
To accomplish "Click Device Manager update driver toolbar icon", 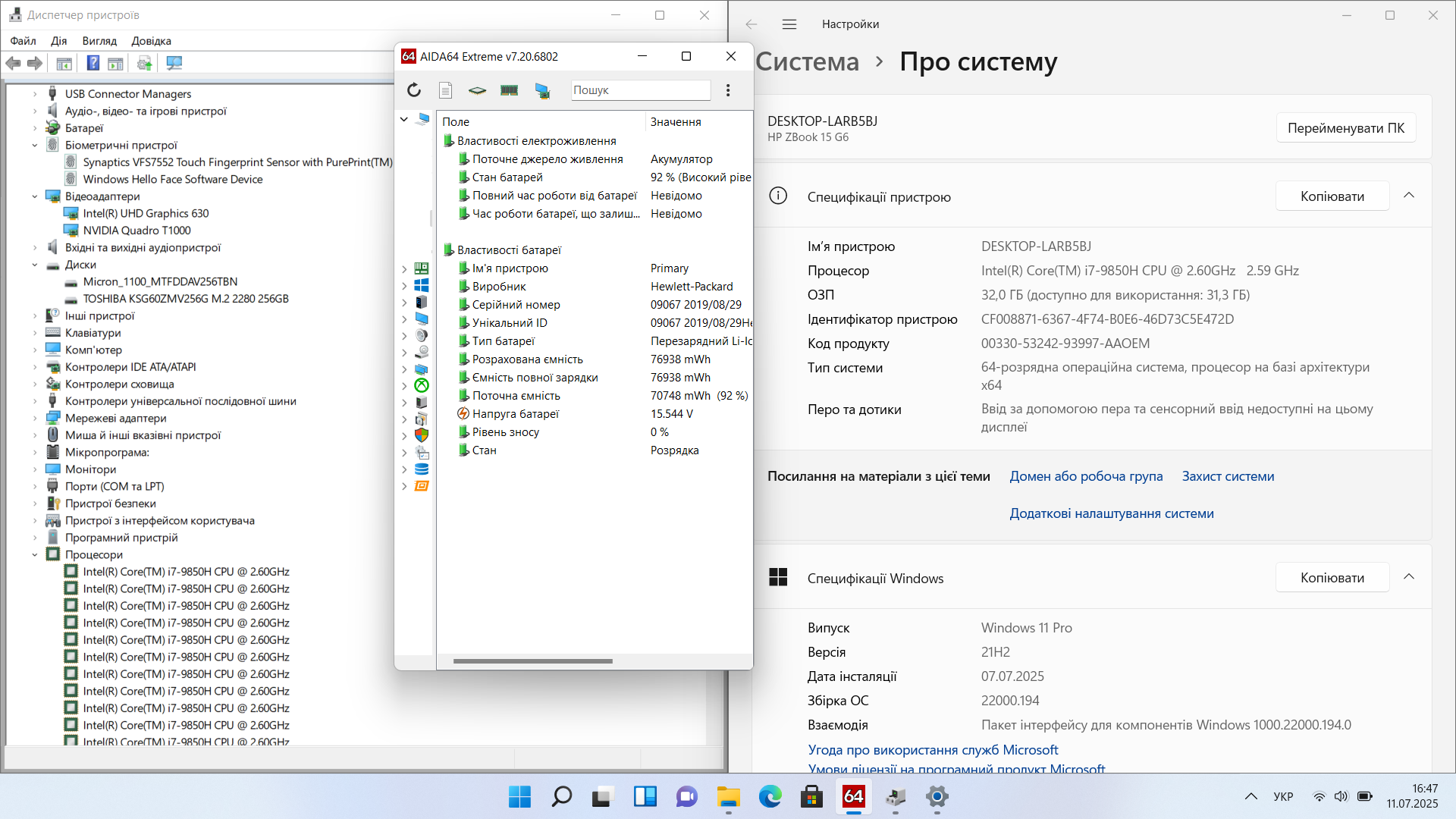I will point(144,64).
